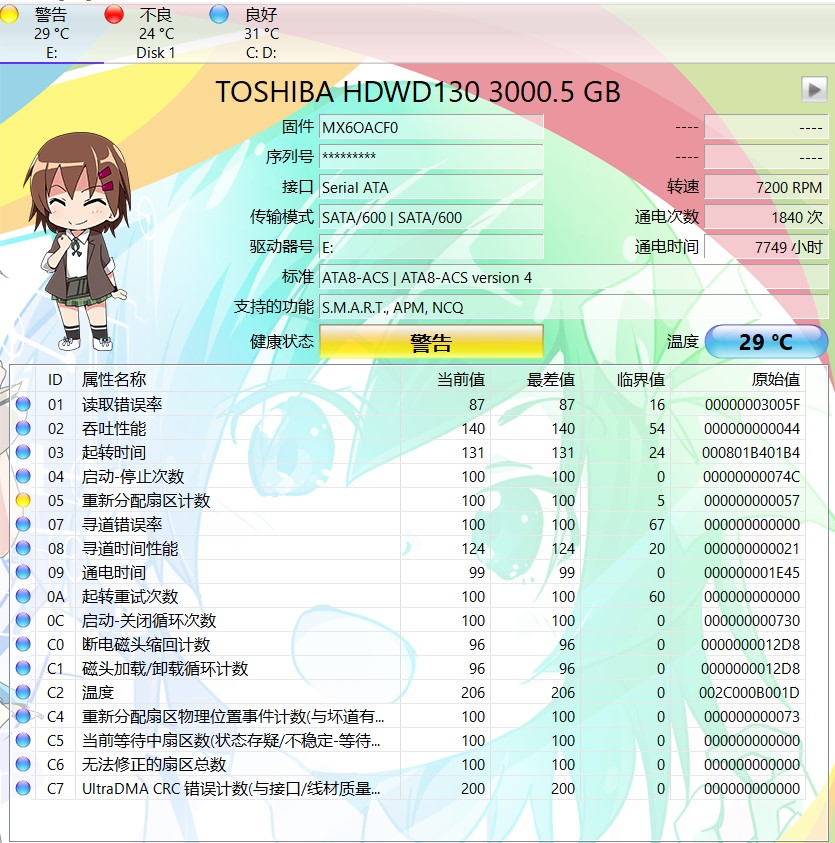Select the 吞吐性能 attribute name

pos(114,428)
